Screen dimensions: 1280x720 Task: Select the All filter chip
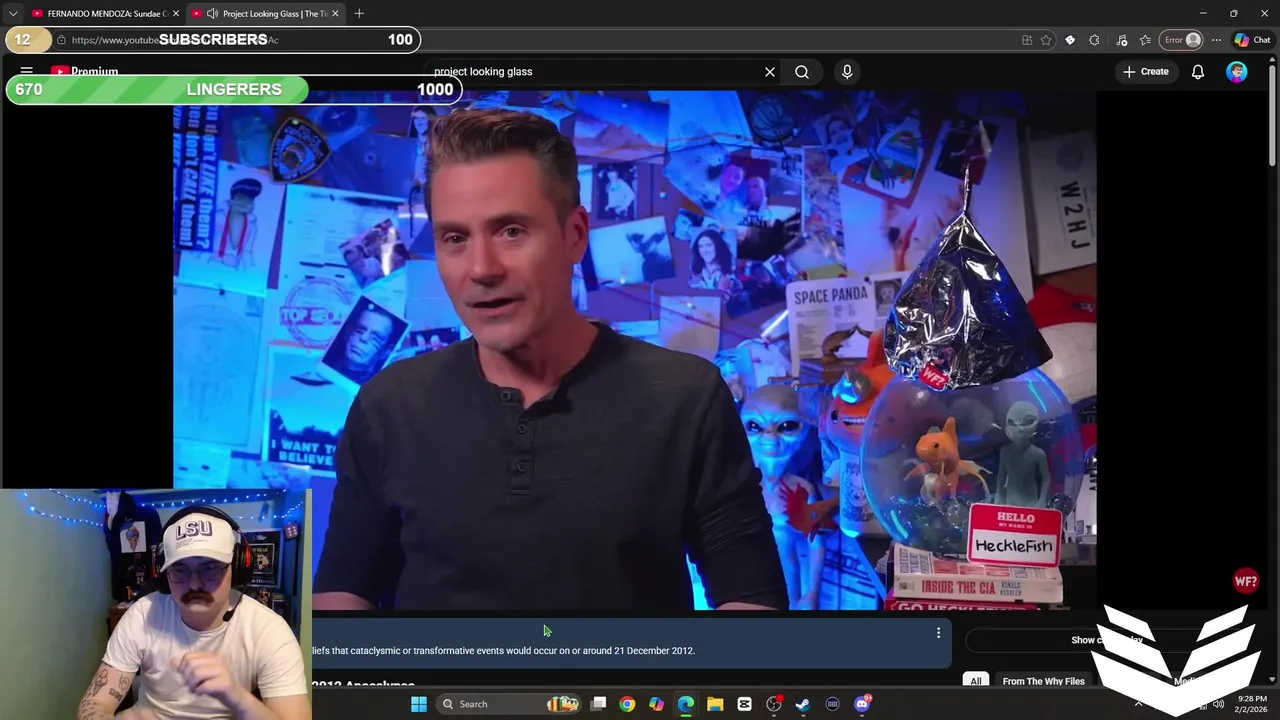[976, 681]
